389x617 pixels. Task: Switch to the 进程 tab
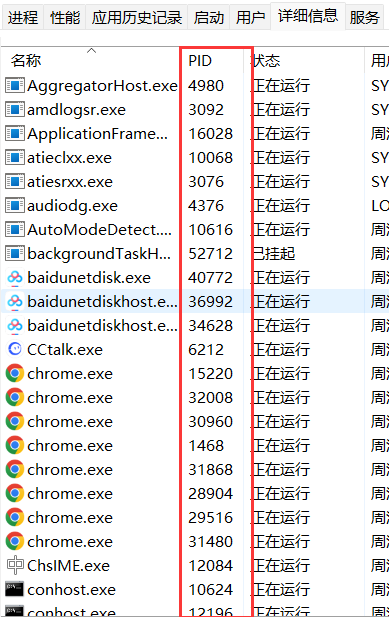coord(22,17)
